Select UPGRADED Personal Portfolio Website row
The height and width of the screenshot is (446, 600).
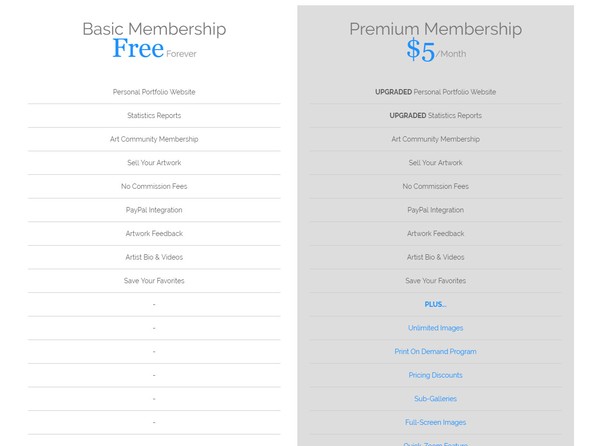(435, 92)
